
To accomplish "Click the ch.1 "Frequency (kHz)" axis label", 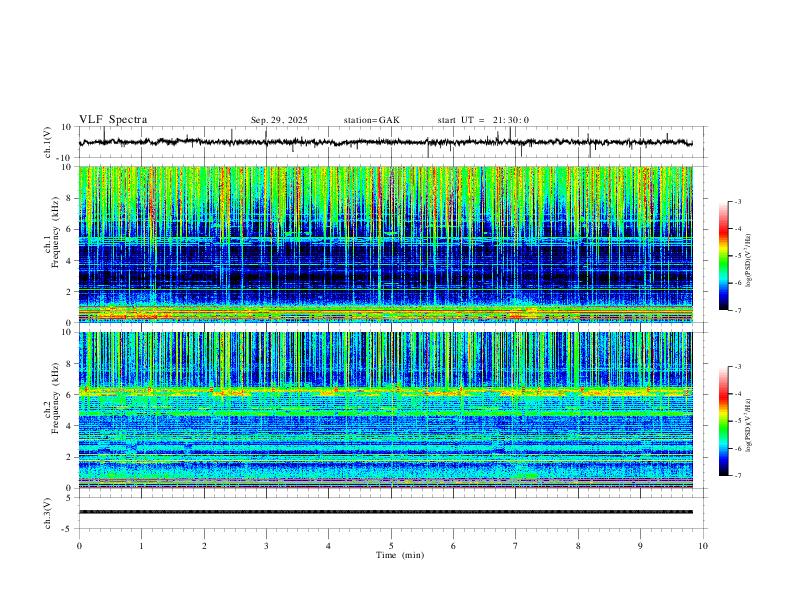I will click(56, 232).
